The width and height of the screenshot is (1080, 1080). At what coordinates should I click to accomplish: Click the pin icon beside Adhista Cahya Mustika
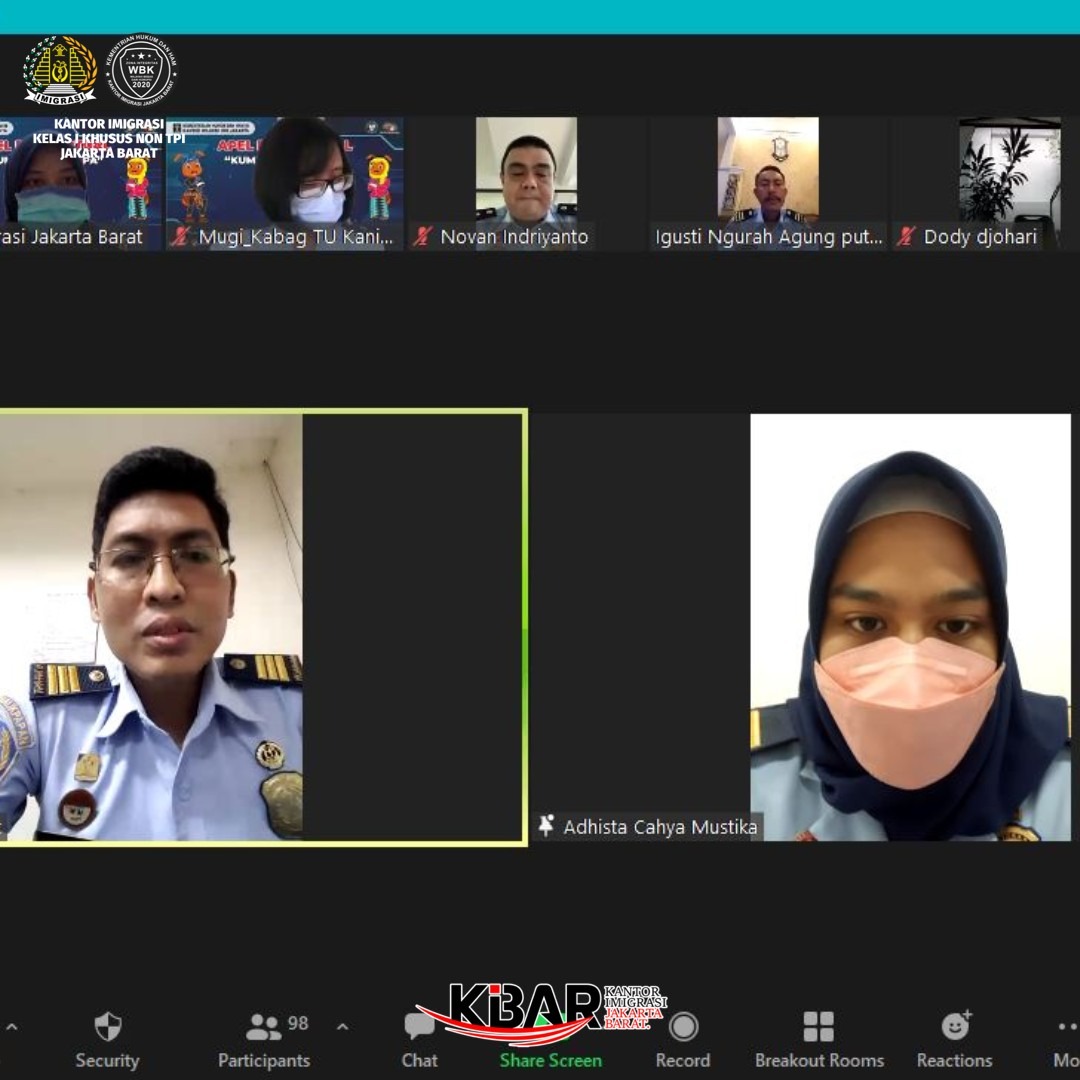(546, 825)
